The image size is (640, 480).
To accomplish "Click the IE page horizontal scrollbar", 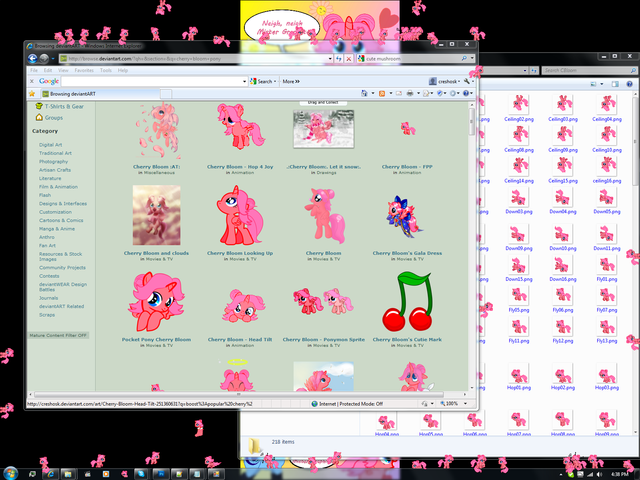I will [248, 394].
